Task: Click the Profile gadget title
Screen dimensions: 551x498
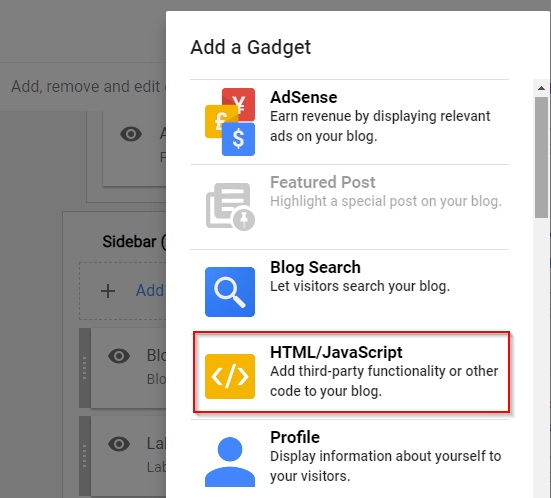Action: point(295,438)
